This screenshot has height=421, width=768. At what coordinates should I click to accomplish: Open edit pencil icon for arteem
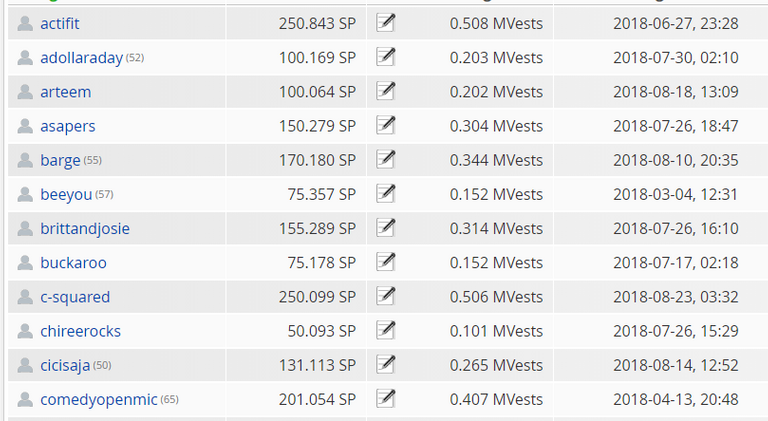click(x=385, y=92)
